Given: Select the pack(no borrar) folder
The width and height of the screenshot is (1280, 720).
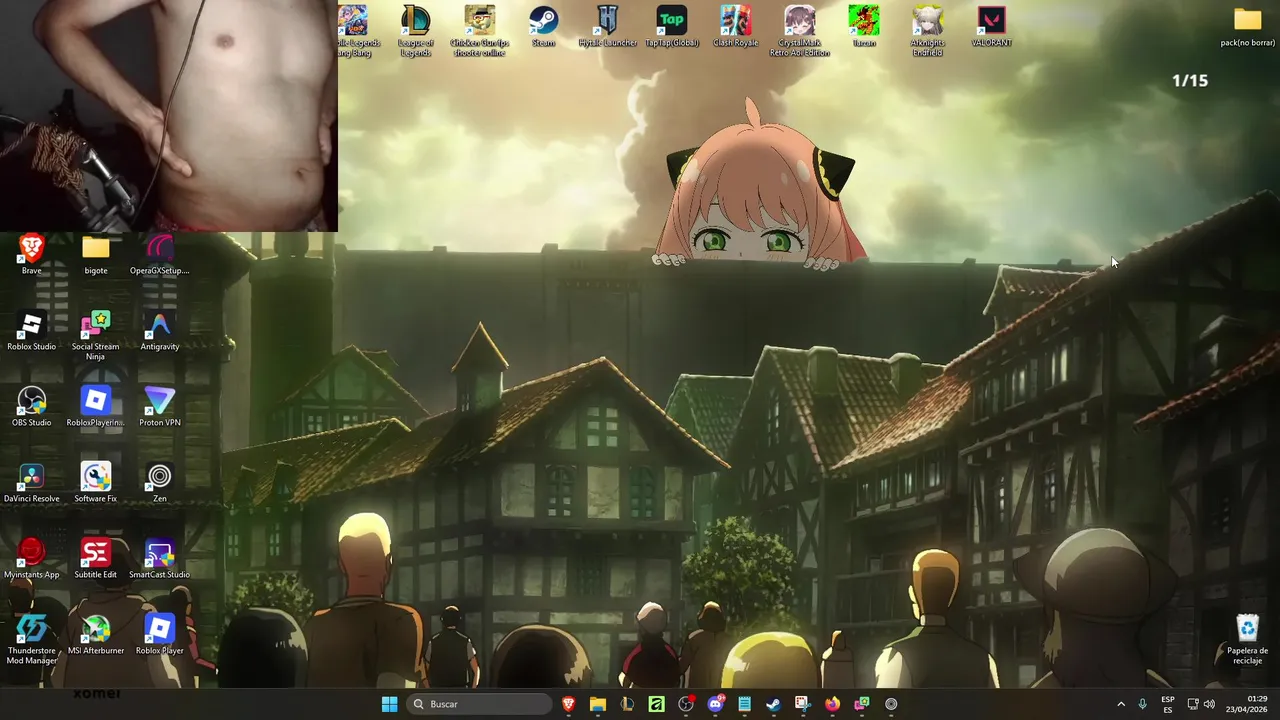Looking at the screenshot, I should pyautogui.click(x=1247, y=27).
